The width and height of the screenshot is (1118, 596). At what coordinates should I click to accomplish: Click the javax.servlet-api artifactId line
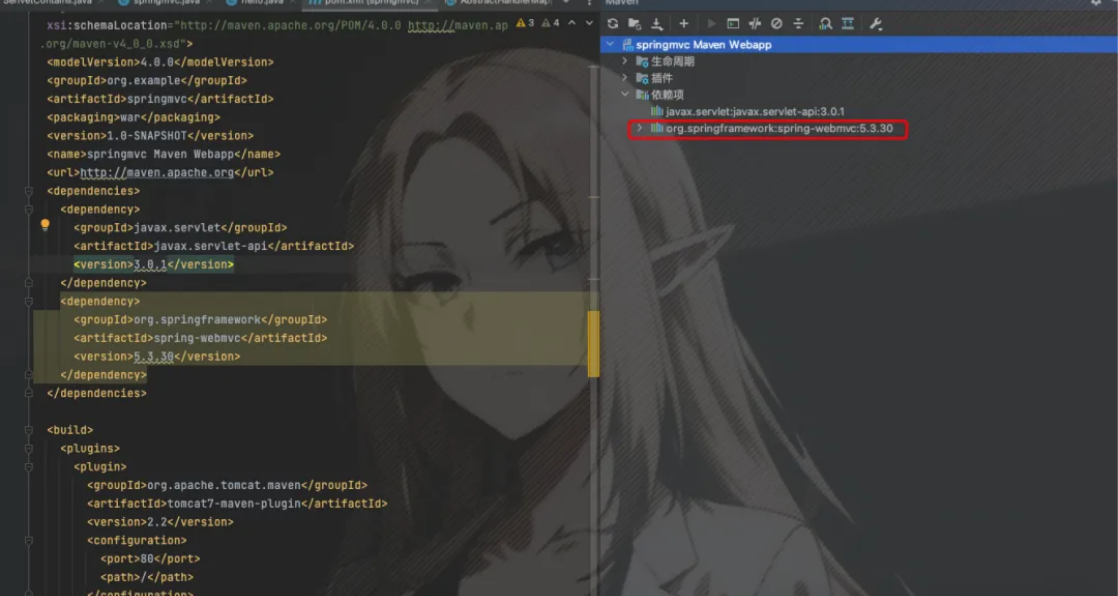coord(214,246)
